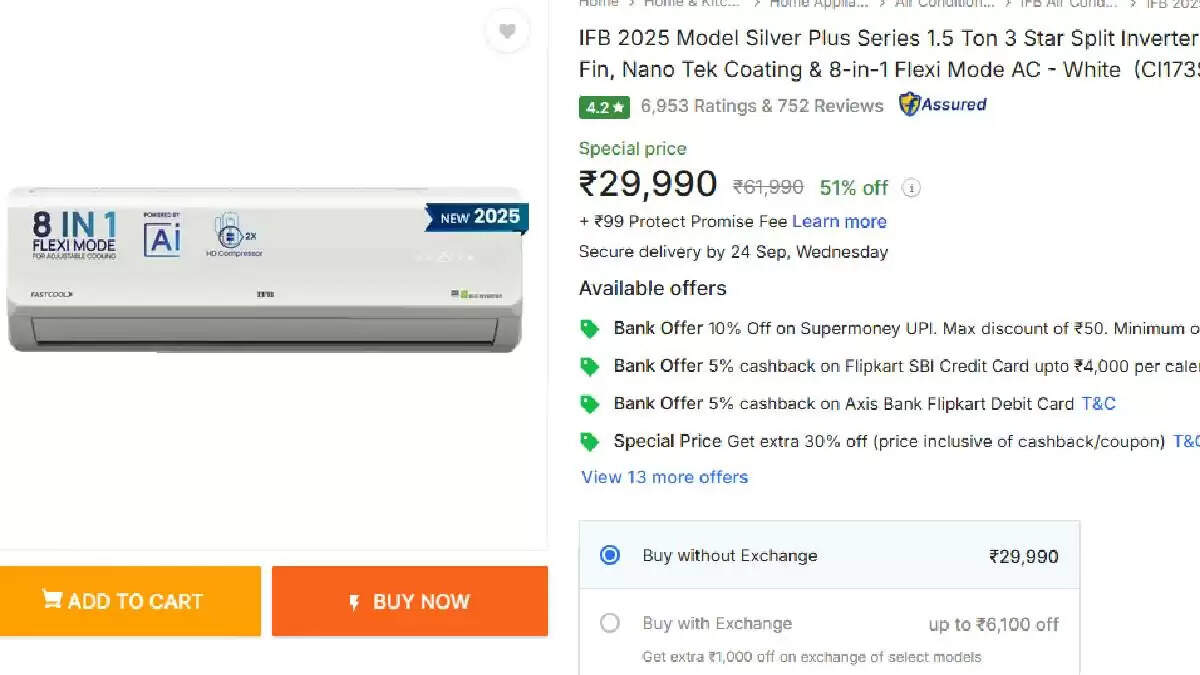Select Buy with Exchange option
The width and height of the screenshot is (1200, 675).
tap(610, 623)
